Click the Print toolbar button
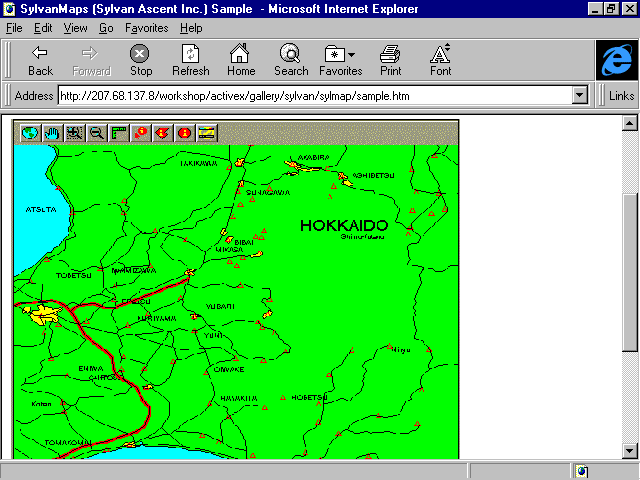Image resolution: width=640 pixels, height=480 pixels. pos(390,60)
